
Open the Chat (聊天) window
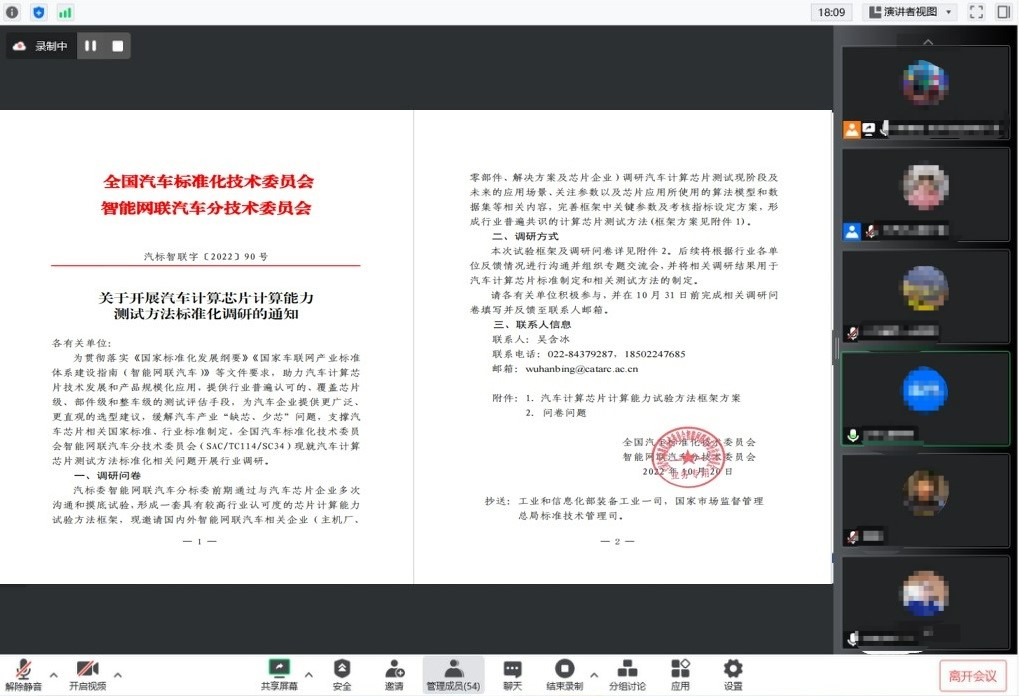[x=512, y=675]
